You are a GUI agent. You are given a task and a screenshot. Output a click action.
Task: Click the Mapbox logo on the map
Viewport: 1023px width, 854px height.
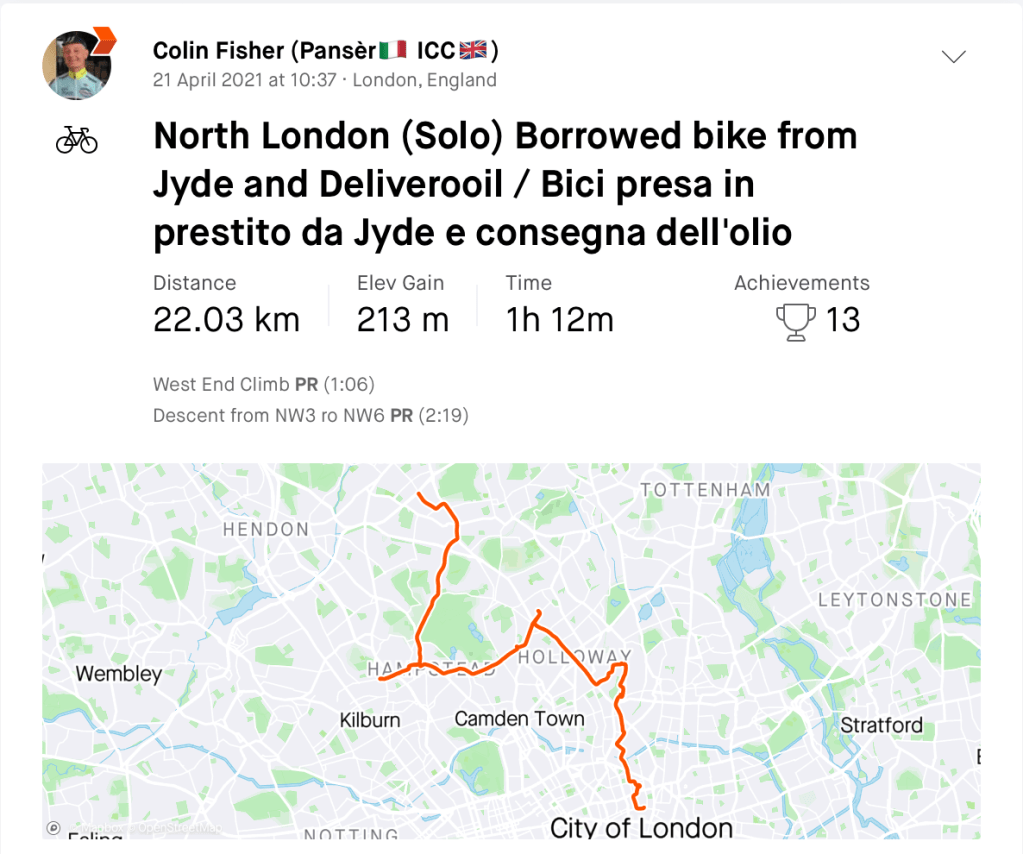(54, 828)
